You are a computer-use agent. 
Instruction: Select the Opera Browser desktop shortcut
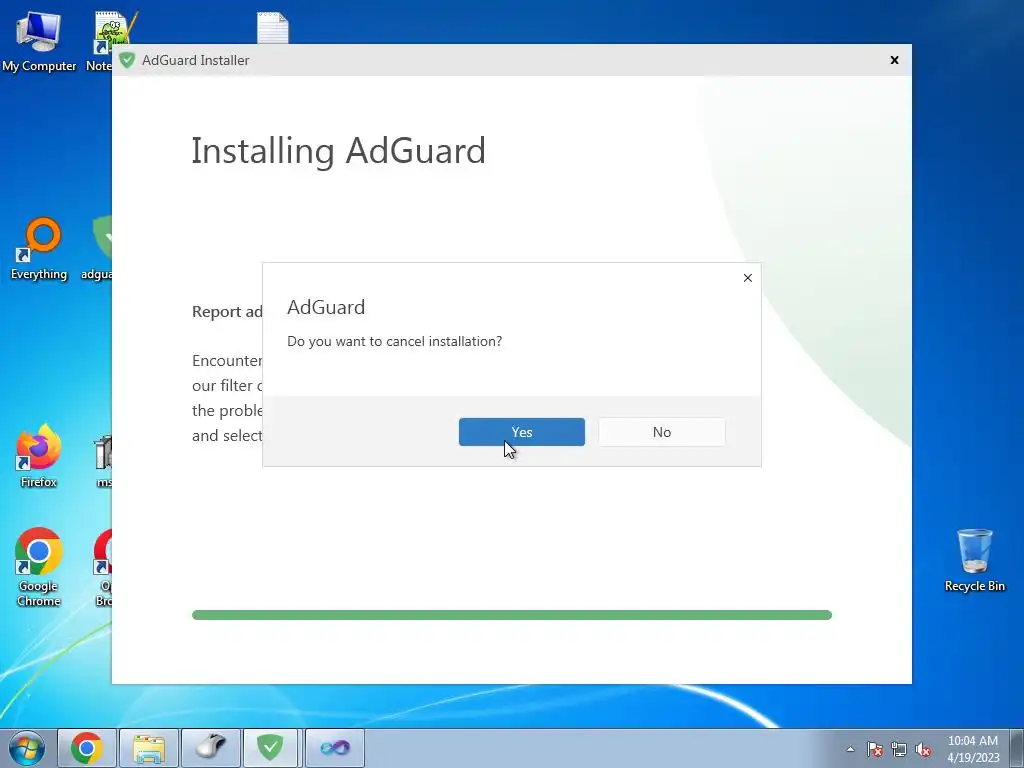tap(103, 567)
